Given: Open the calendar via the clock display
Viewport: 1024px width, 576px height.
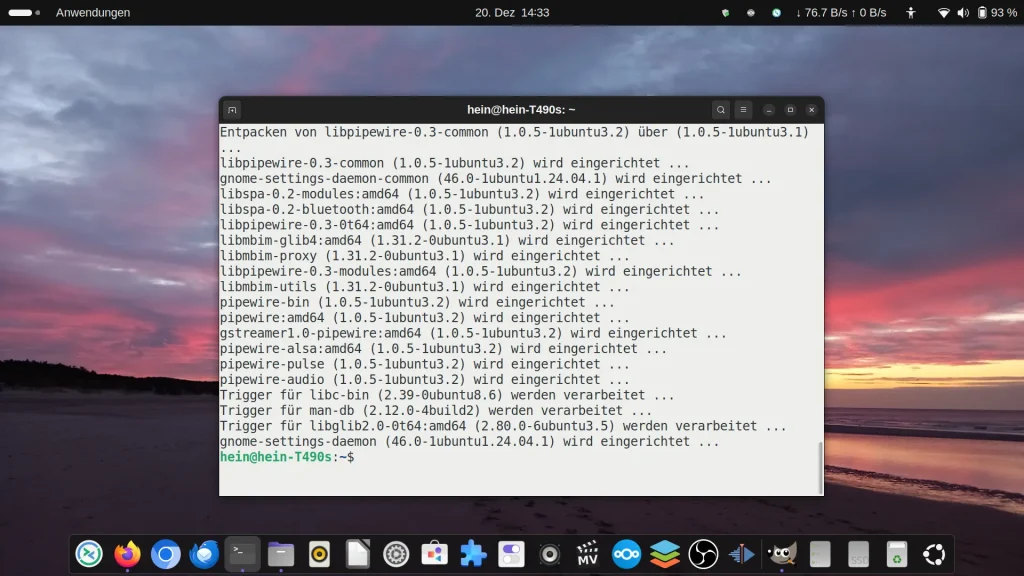Looking at the screenshot, I should click(513, 13).
